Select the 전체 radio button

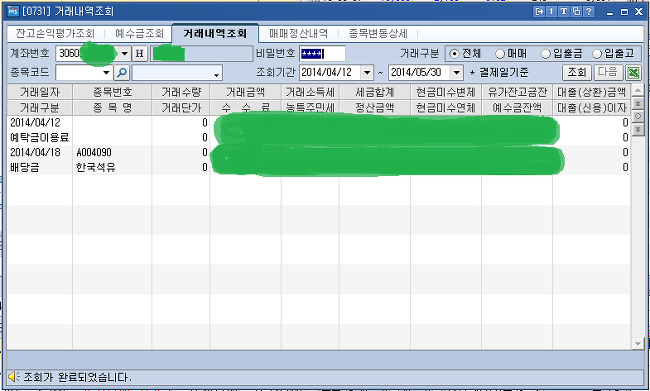455,54
